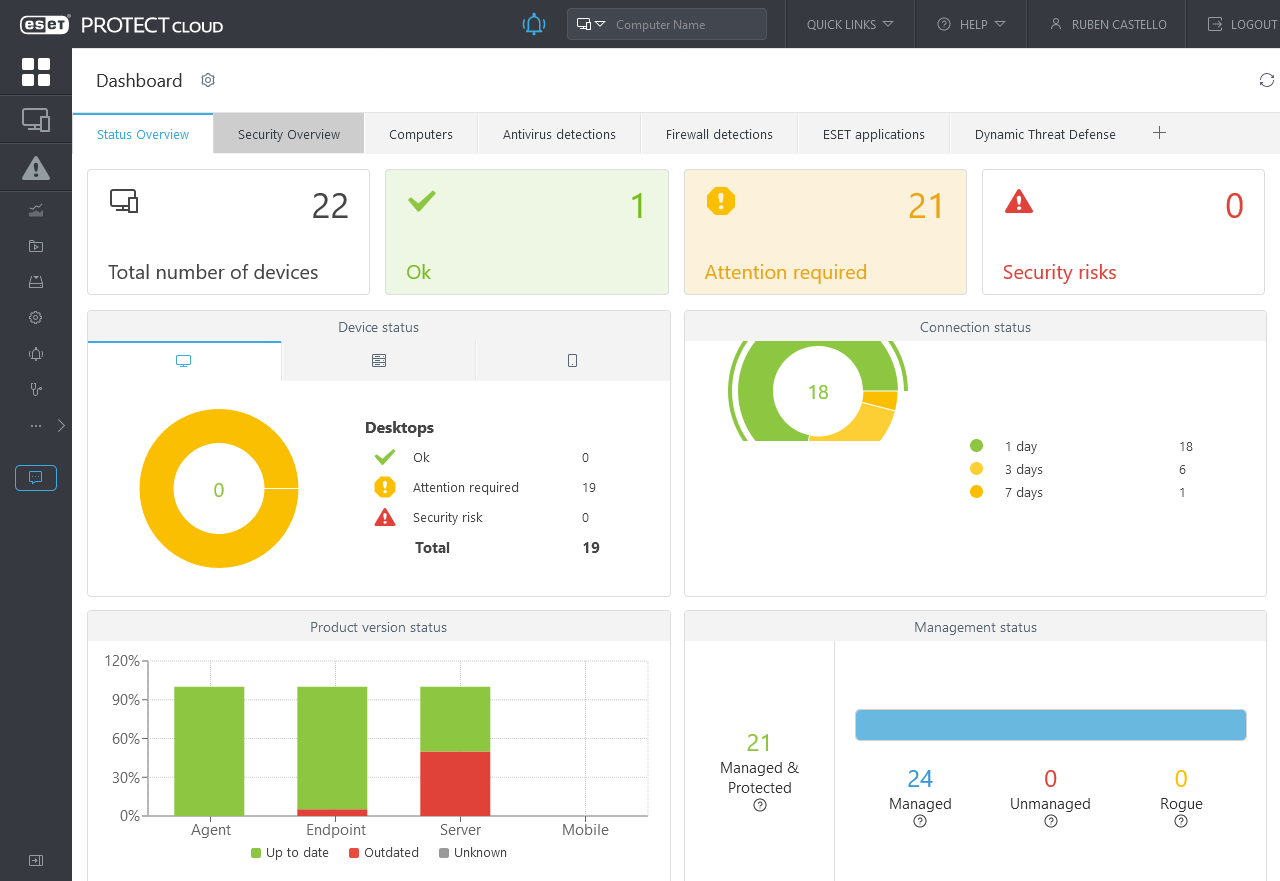Image resolution: width=1280 pixels, height=881 pixels.
Task: Open the Notifications bell icon in sidebar
Action: point(36,354)
